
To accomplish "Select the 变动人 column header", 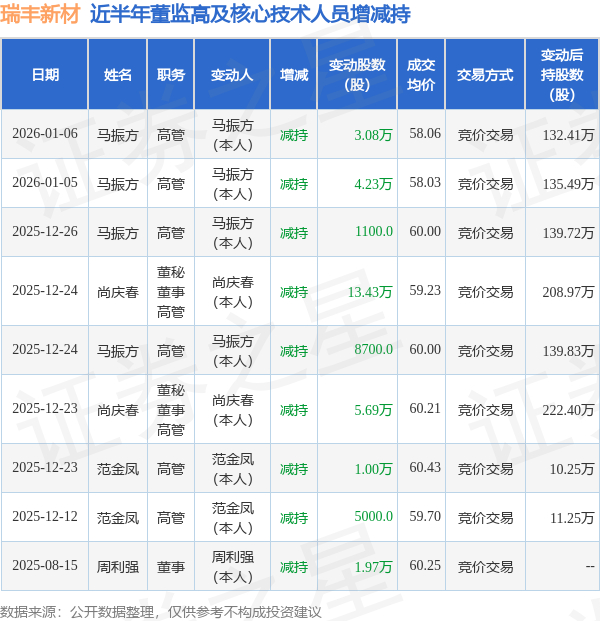I will click(x=232, y=74).
